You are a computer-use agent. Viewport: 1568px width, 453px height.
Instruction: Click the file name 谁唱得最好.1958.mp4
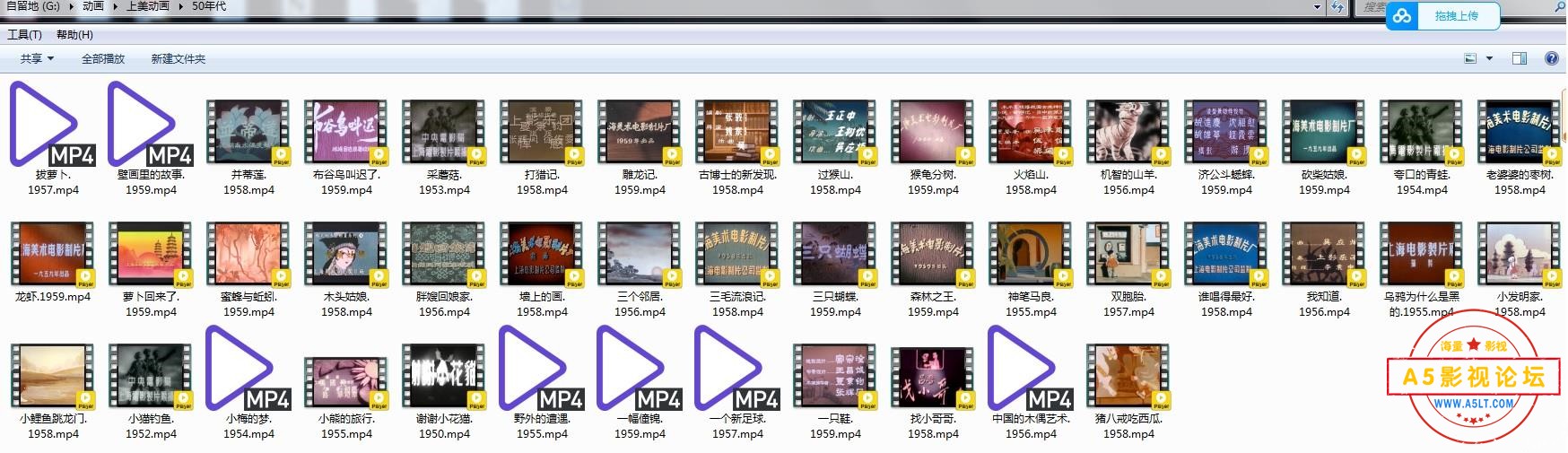(1226, 304)
